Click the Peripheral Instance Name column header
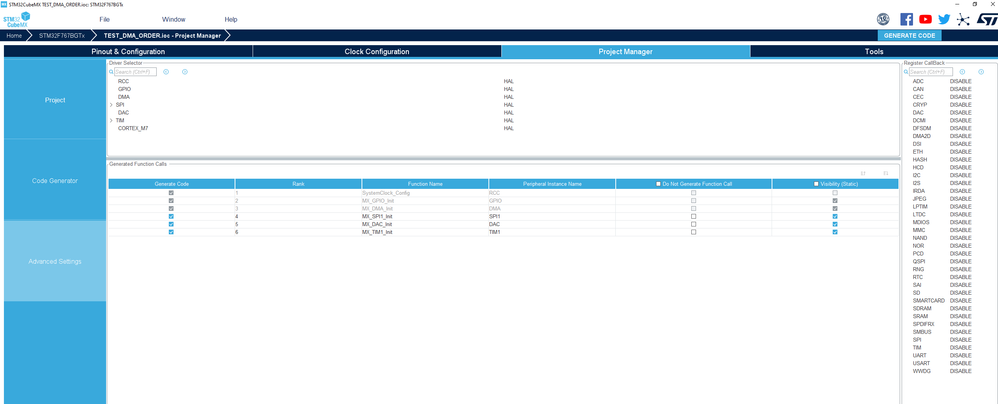The width and height of the screenshot is (998, 404). click(x=552, y=184)
